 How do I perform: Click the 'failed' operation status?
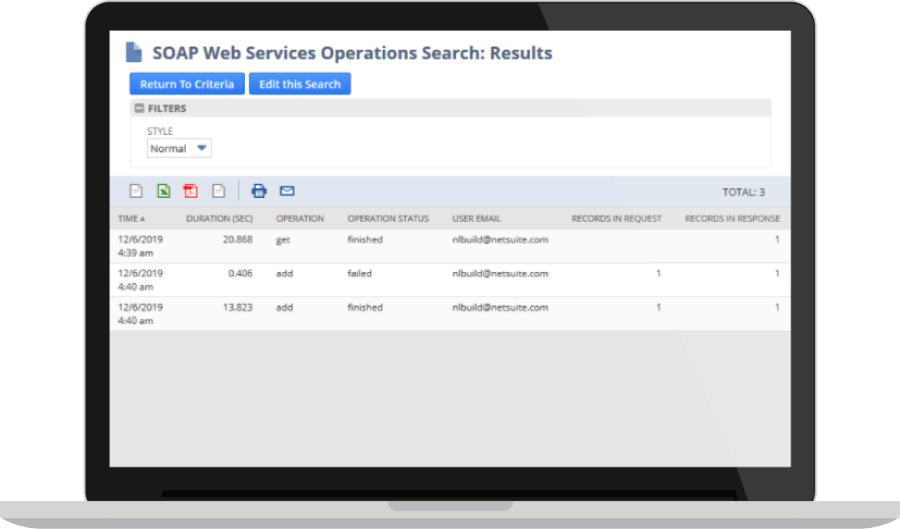click(x=359, y=273)
